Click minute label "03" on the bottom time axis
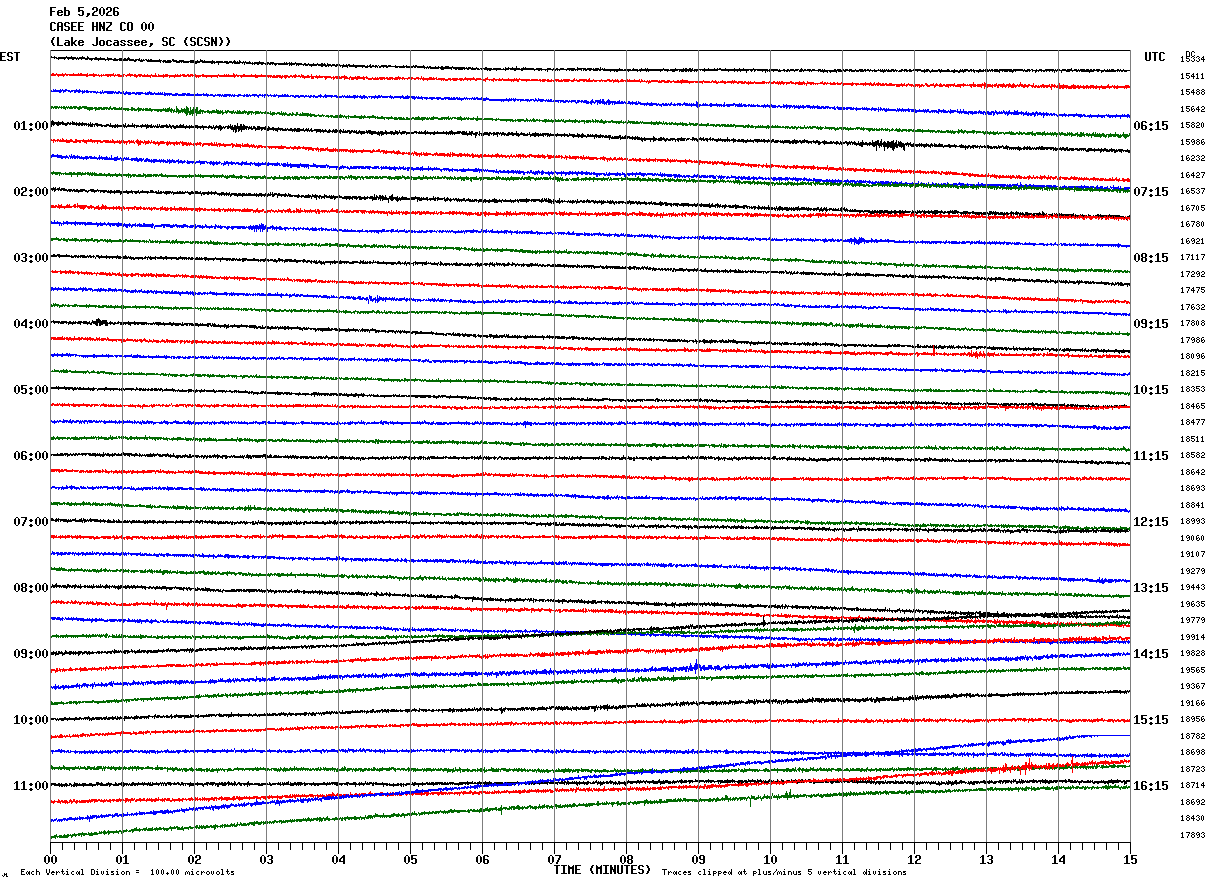The width and height of the screenshot is (1210, 886). coord(266,859)
